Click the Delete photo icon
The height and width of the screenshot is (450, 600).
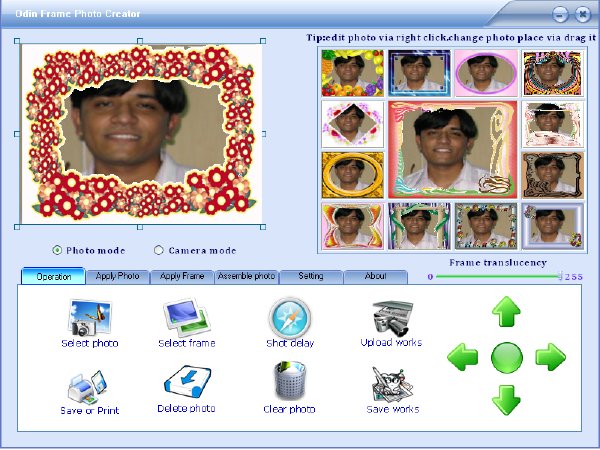(x=188, y=382)
